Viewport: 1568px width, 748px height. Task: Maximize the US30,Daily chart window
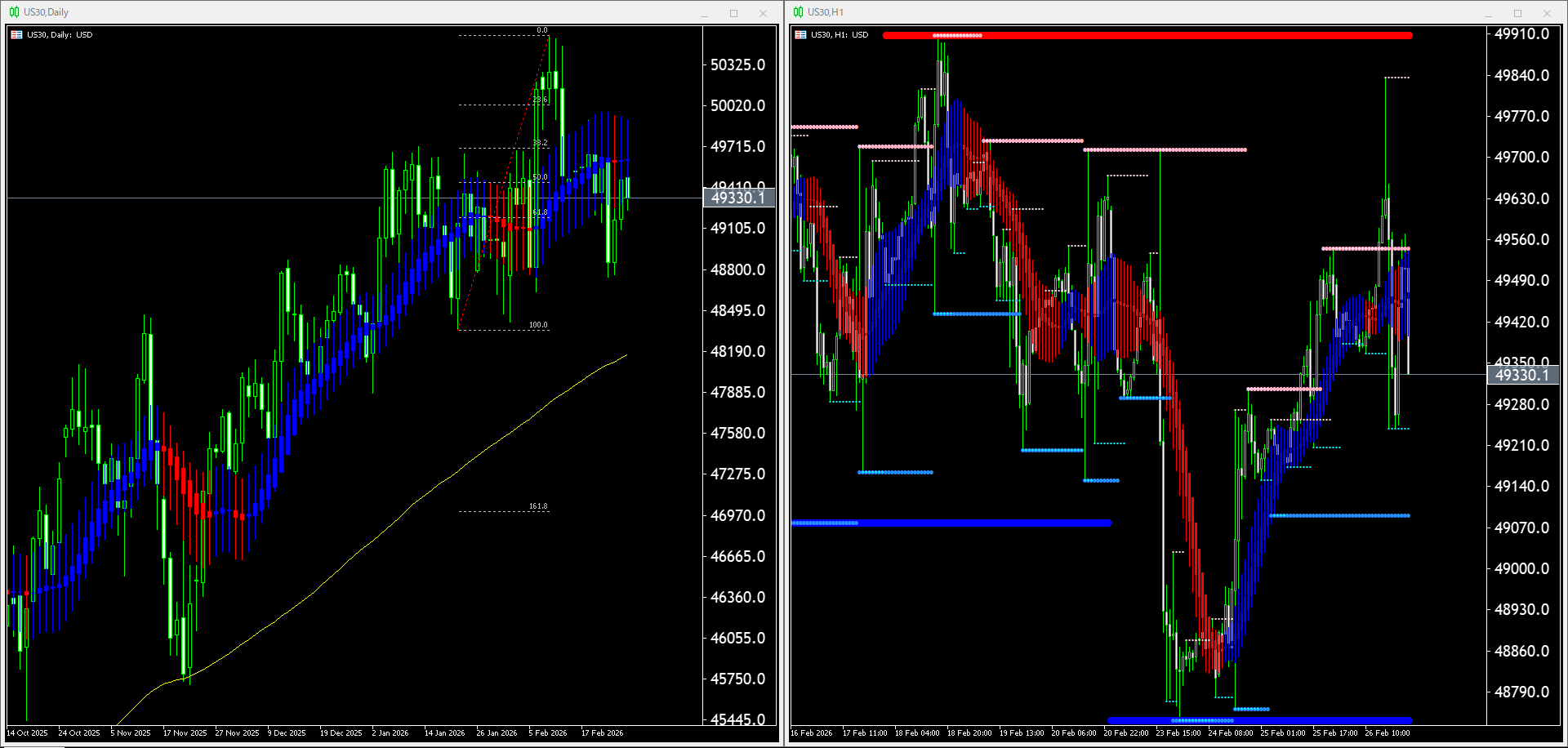[733, 13]
